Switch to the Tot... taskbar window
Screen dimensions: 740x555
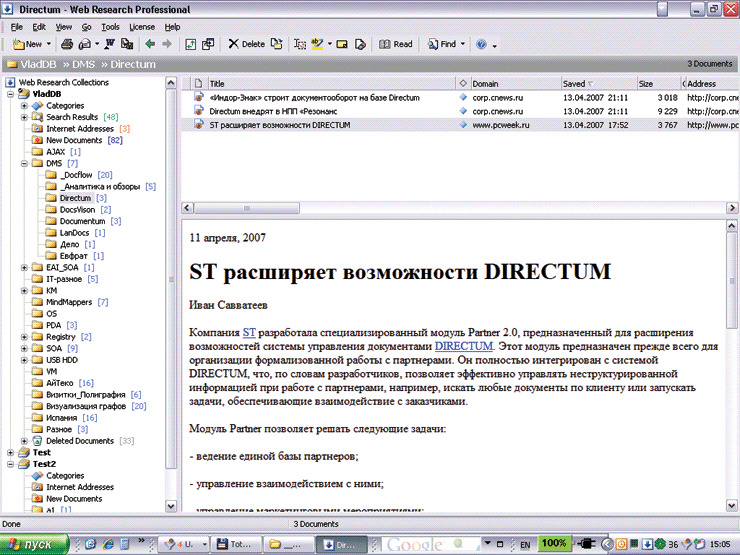pyautogui.click(x=234, y=544)
